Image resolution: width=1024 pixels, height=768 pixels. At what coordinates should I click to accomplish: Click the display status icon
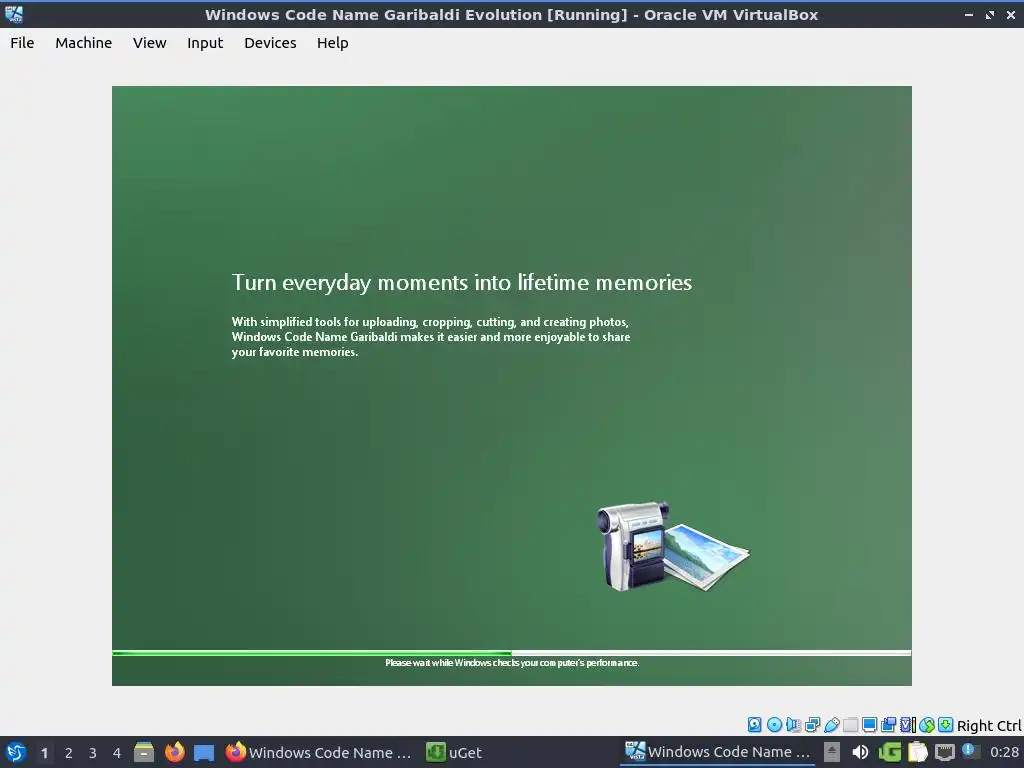coord(870,724)
